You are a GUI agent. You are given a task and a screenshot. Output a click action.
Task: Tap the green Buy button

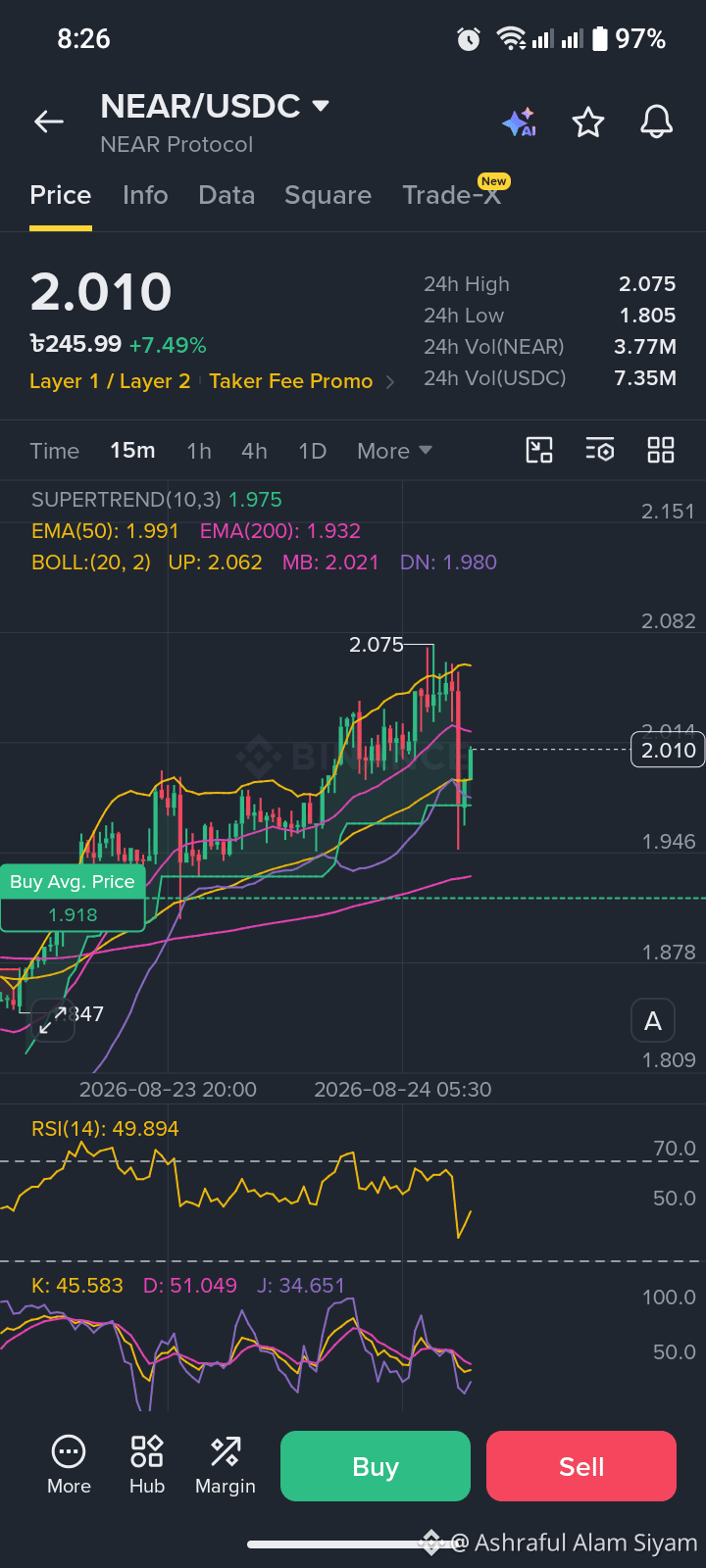tap(376, 1466)
